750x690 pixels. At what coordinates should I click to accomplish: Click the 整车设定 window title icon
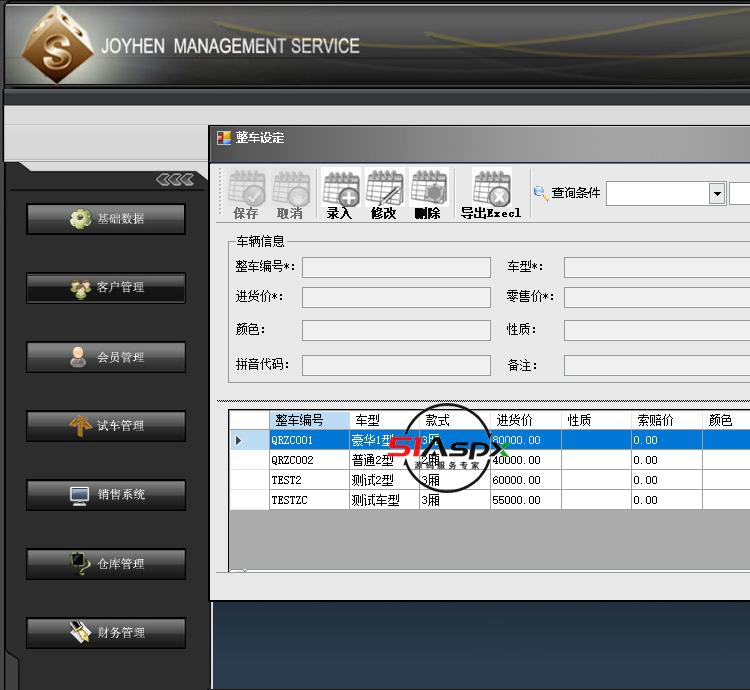click(x=224, y=138)
